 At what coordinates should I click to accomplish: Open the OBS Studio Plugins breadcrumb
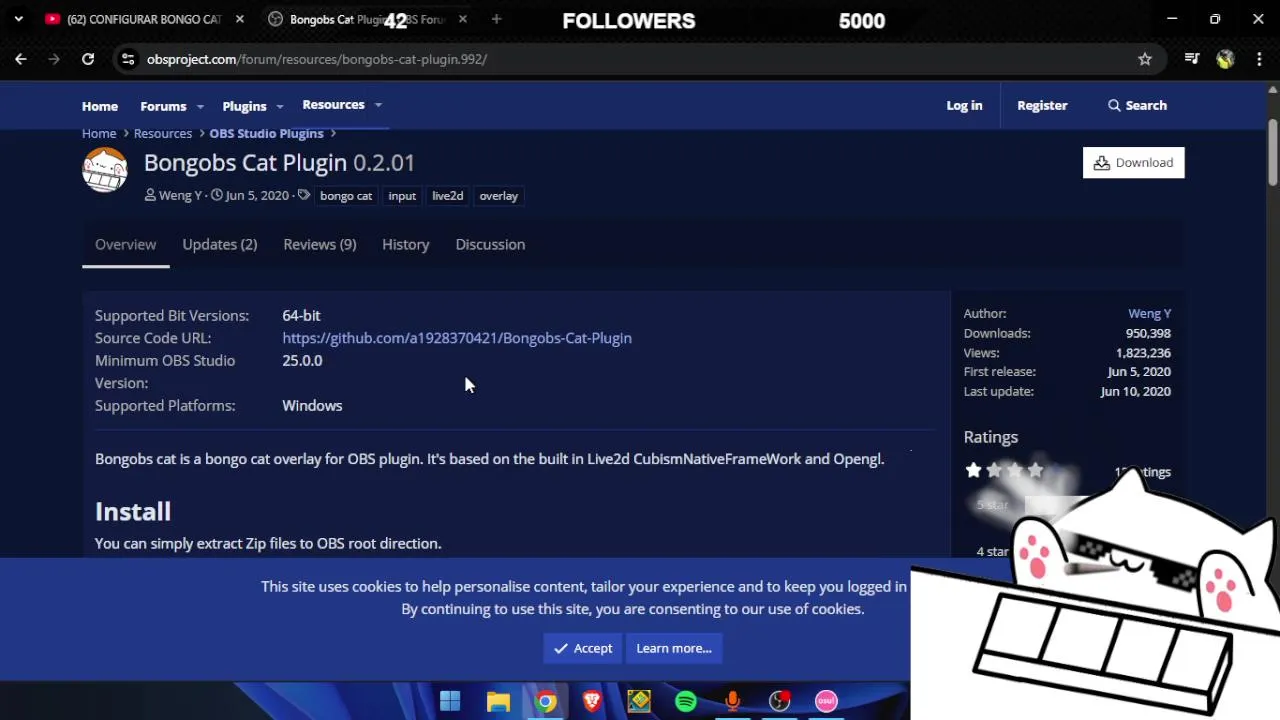[x=266, y=133]
